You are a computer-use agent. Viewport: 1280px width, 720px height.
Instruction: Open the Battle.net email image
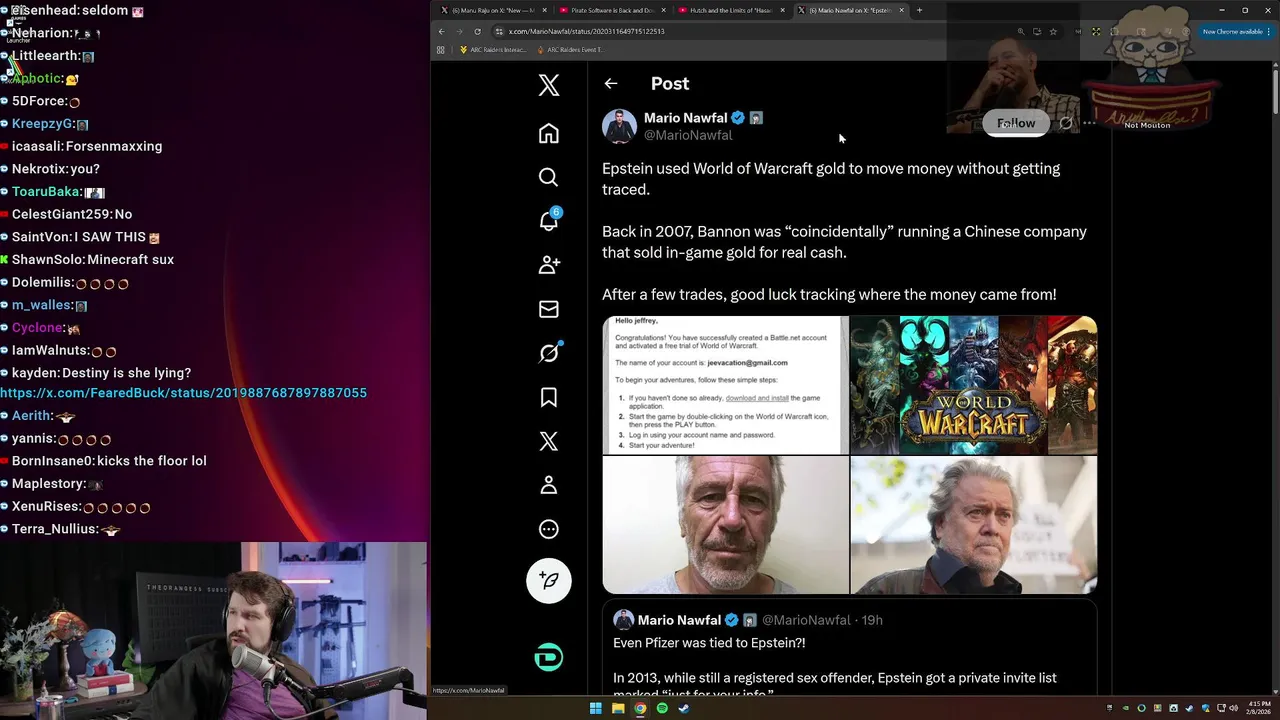[725, 385]
